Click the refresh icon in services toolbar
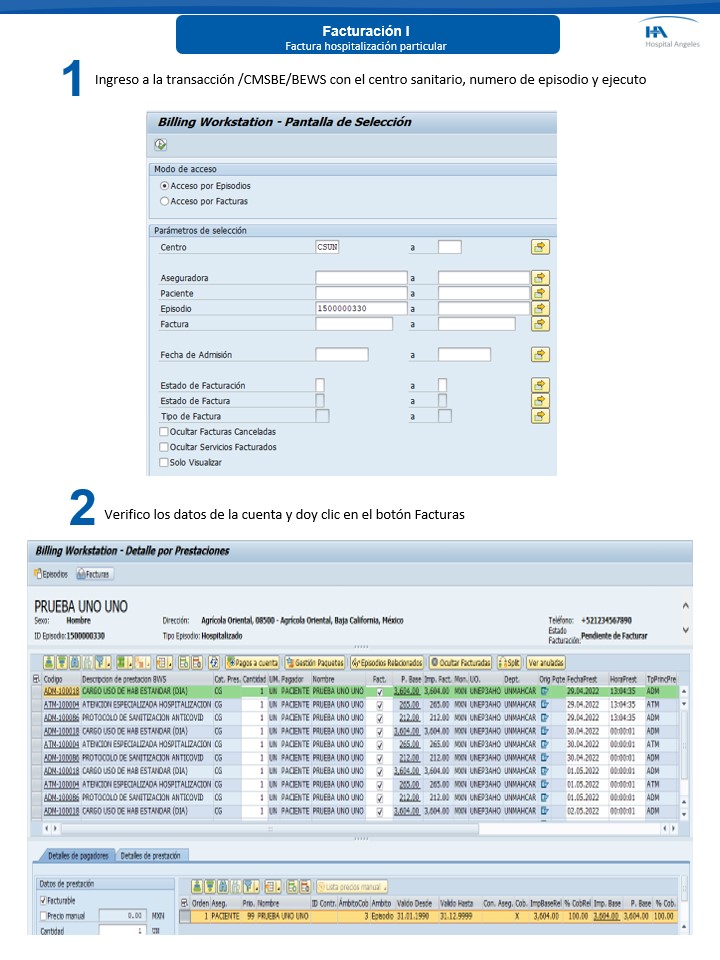 coord(213,662)
